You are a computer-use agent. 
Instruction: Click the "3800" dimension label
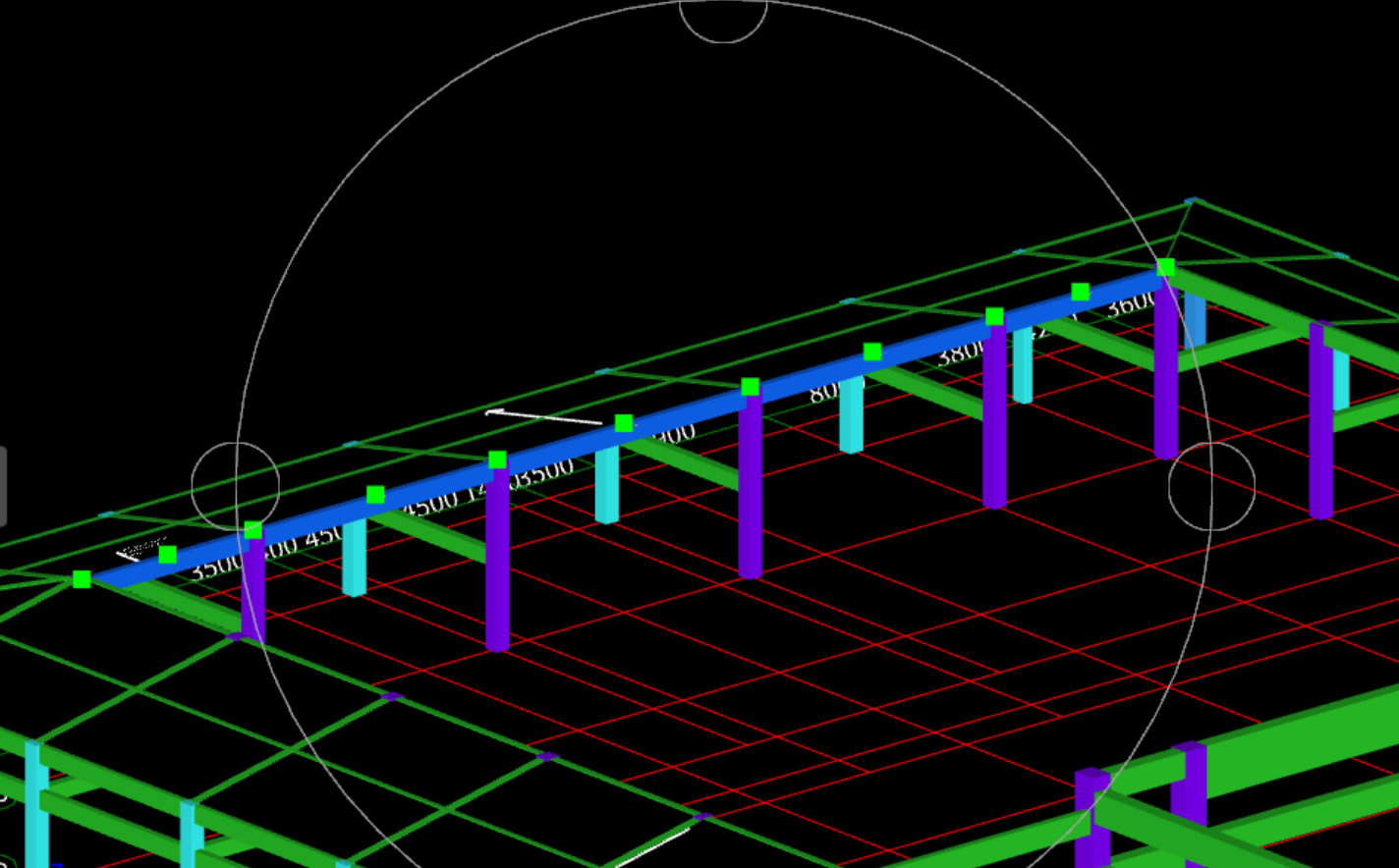962,352
